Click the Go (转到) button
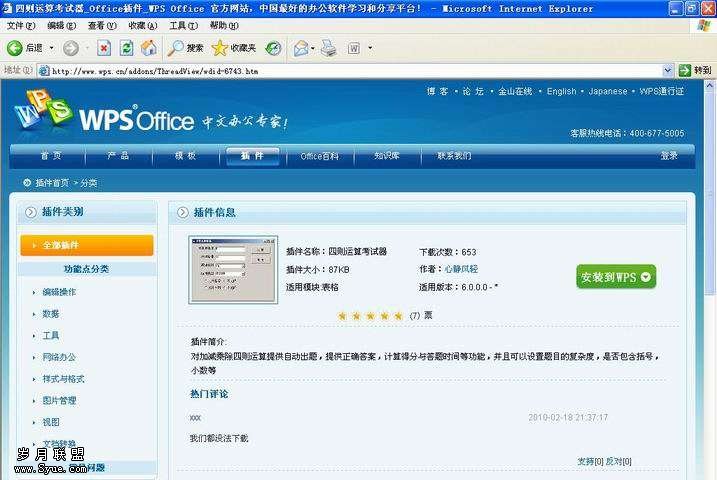The image size is (717, 480). pyautogui.click(x=695, y=70)
